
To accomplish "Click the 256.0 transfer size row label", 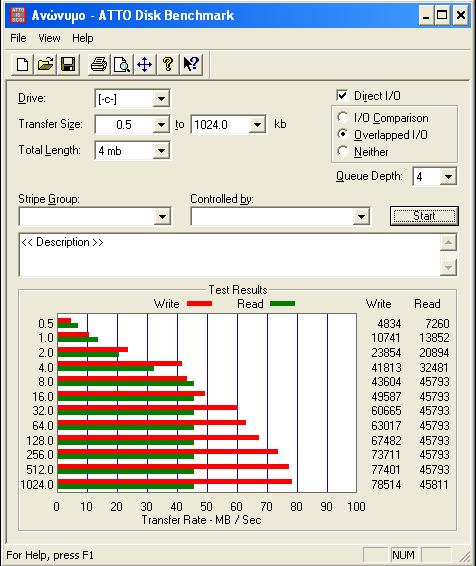I will [40, 455].
